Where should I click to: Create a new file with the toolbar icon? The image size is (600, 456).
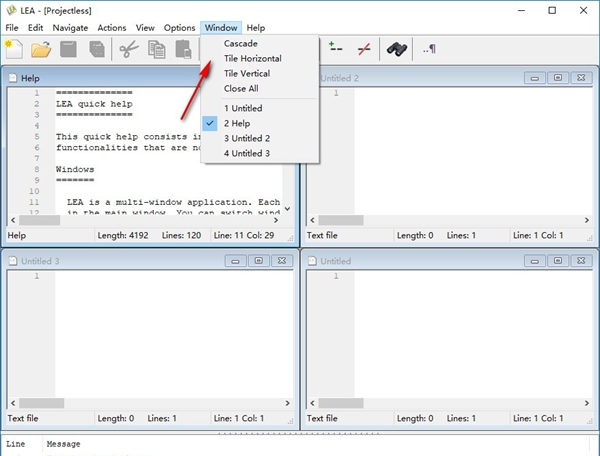14,49
